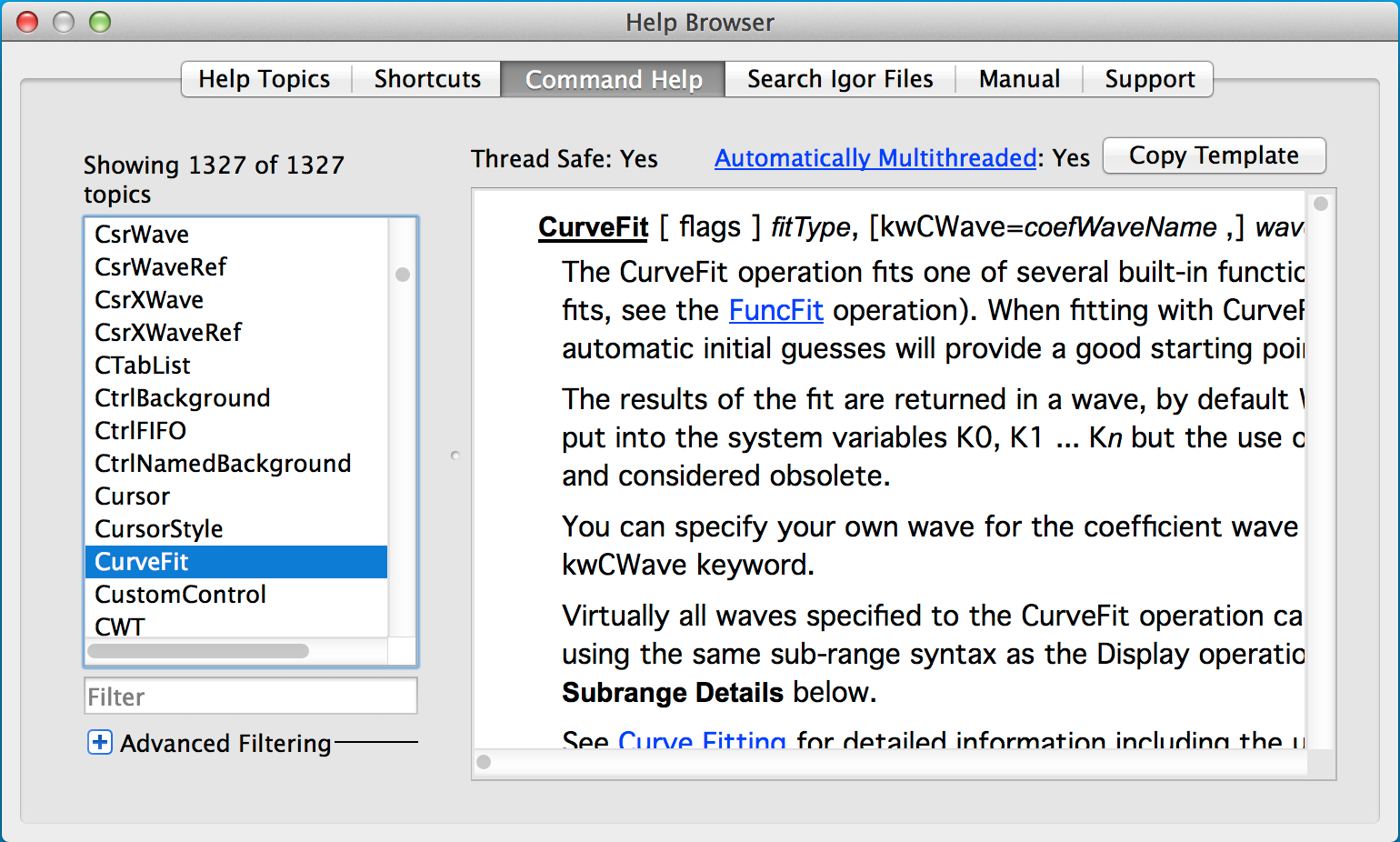Open the FuncFit operation link

click(x=775, y=310)
